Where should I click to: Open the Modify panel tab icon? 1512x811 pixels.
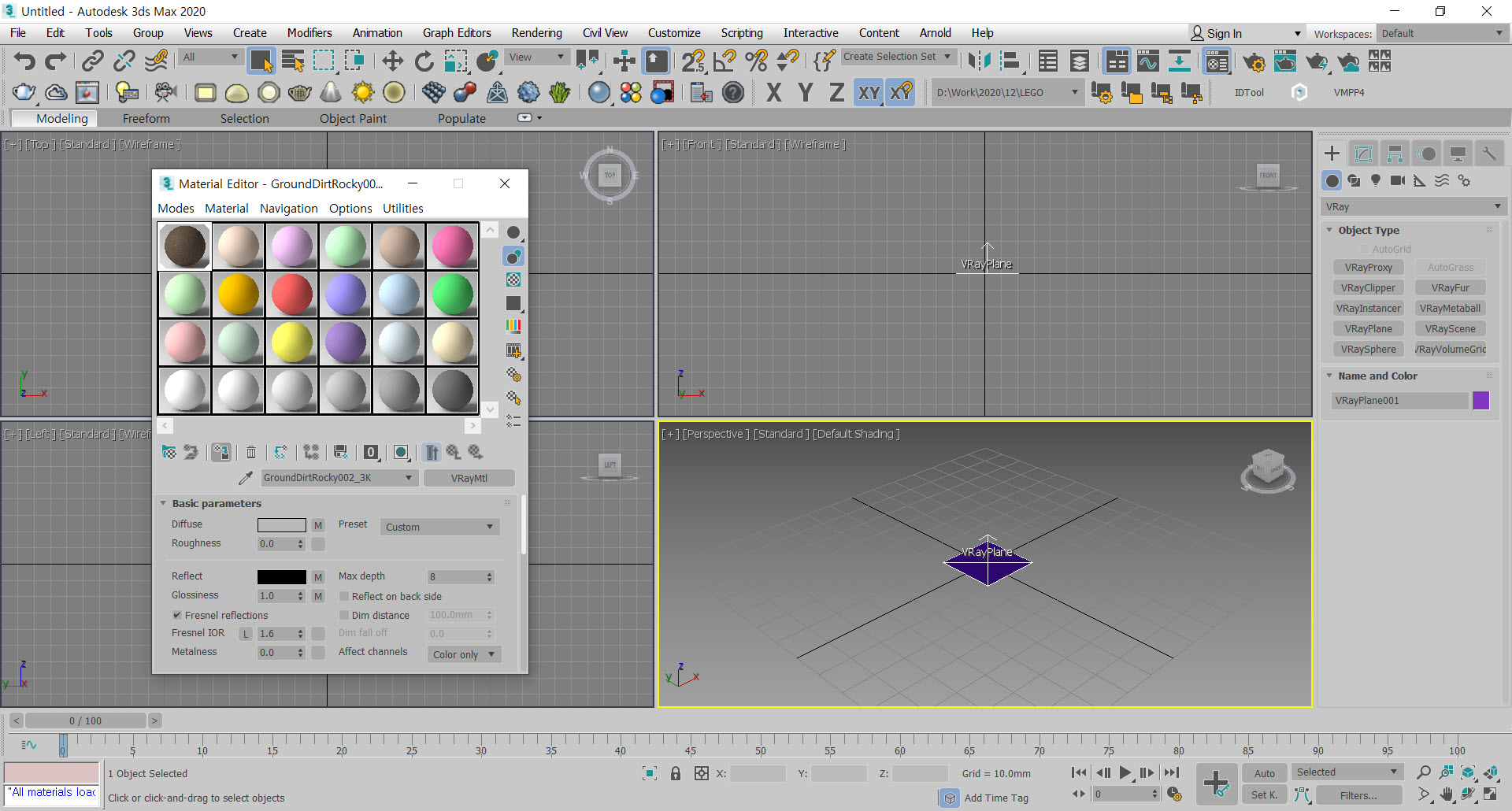click(1363, 154)
